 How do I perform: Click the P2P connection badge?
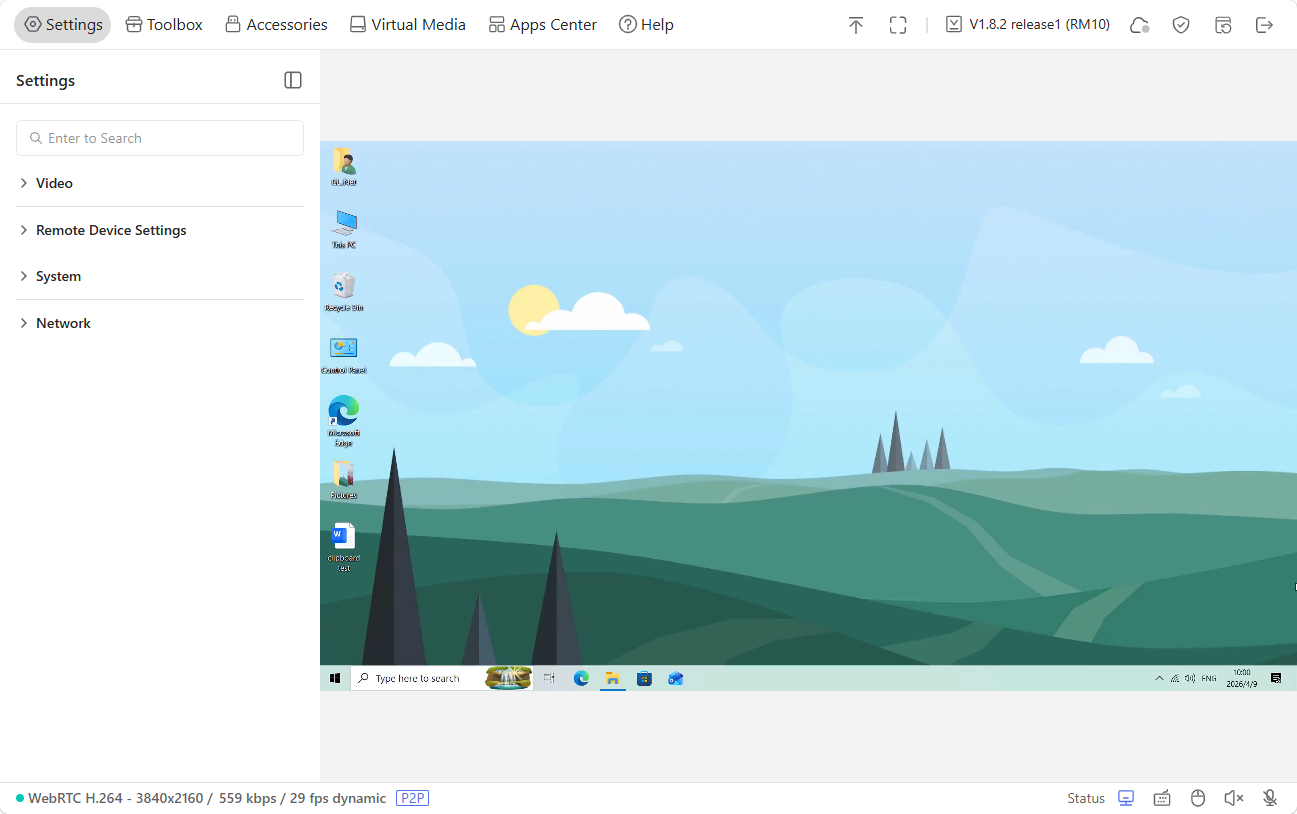[412, 798]
